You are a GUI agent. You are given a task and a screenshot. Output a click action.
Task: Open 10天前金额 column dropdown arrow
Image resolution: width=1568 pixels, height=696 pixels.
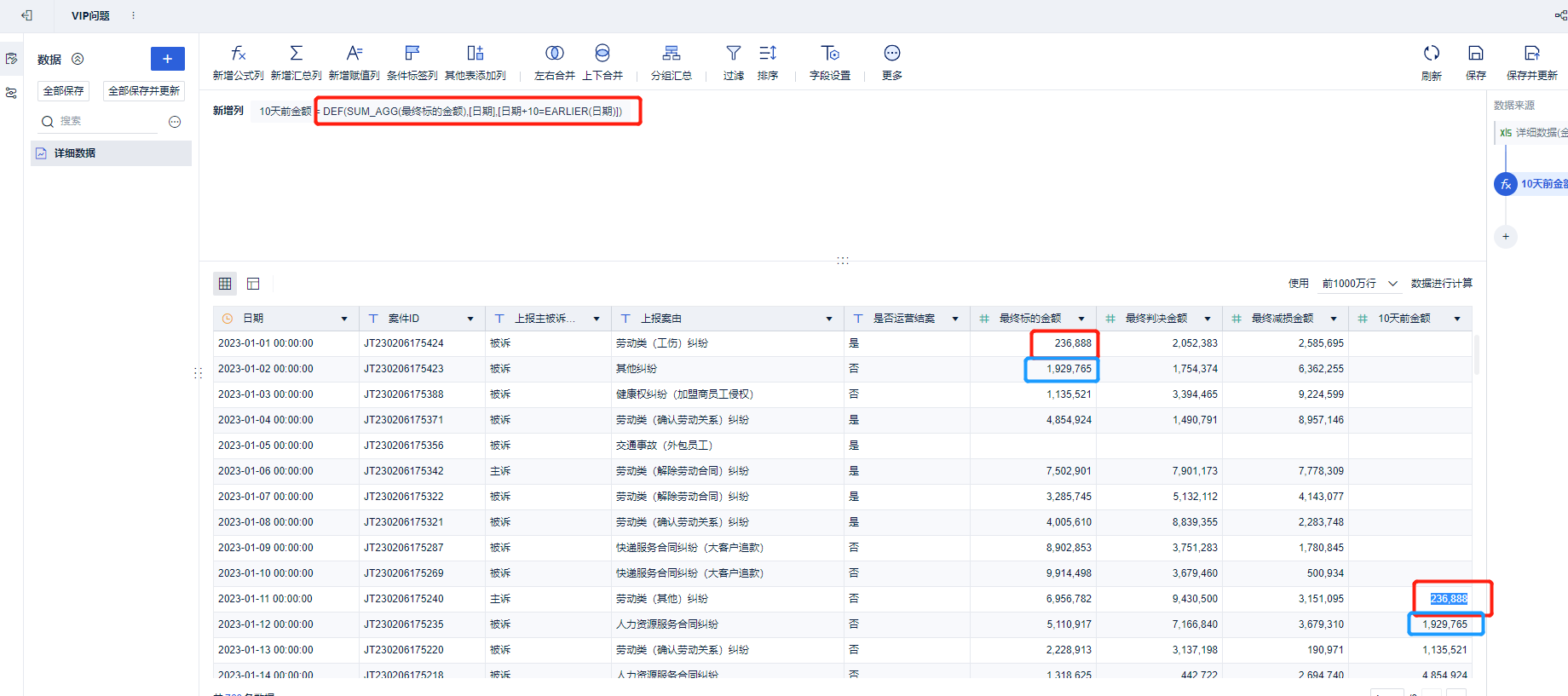pos(1457,319)
